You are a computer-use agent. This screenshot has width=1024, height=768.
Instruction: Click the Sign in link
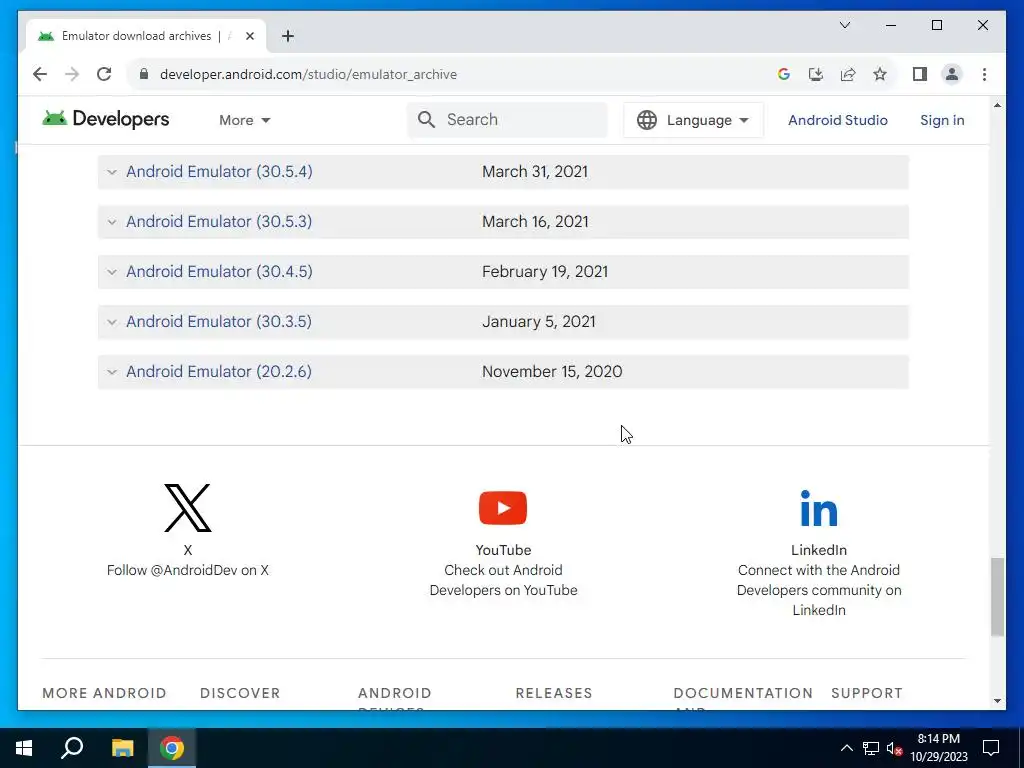942,120
